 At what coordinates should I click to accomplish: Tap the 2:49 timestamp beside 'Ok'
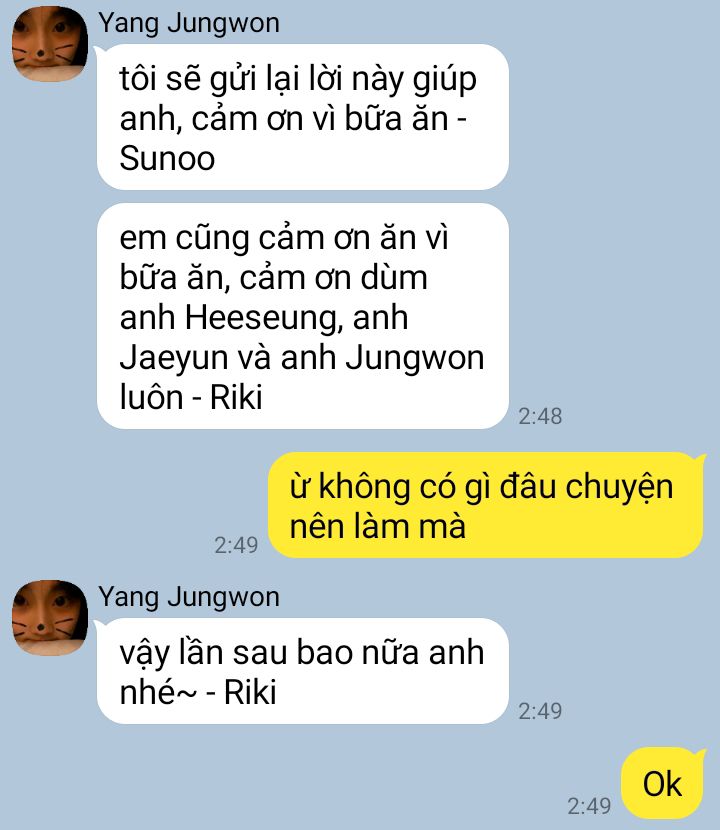pos(589,806)
